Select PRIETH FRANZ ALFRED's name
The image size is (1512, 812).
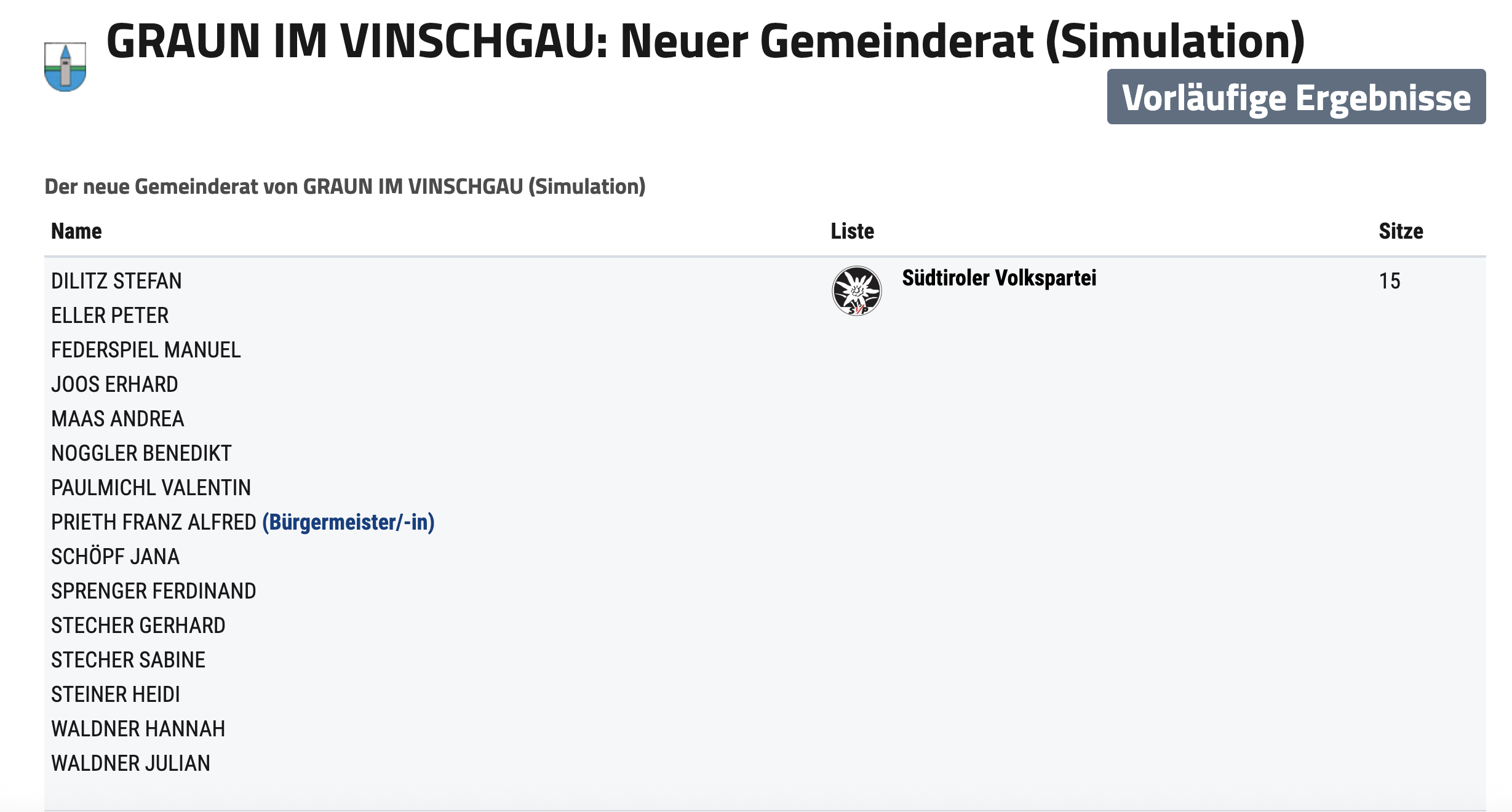pyautogui.click(x=153, y=522)
